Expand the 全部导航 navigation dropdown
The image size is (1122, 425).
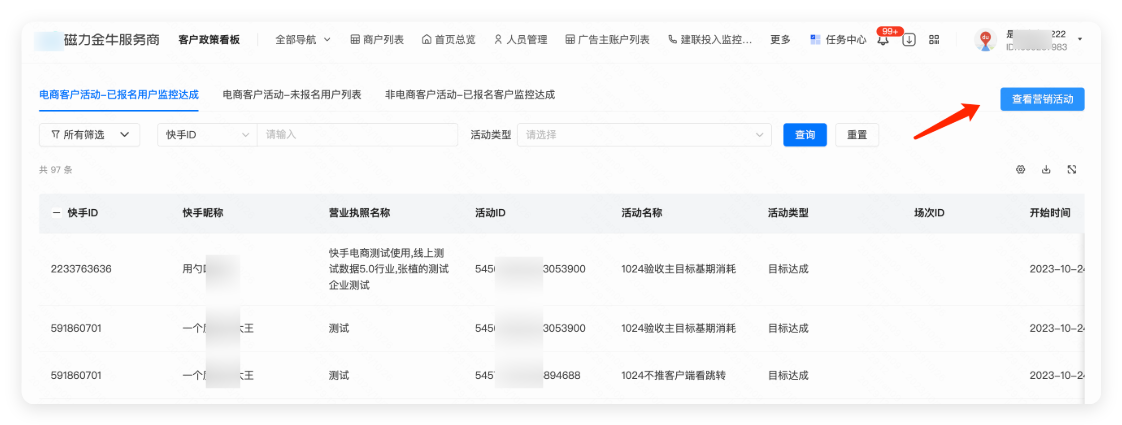click(303, 40)
